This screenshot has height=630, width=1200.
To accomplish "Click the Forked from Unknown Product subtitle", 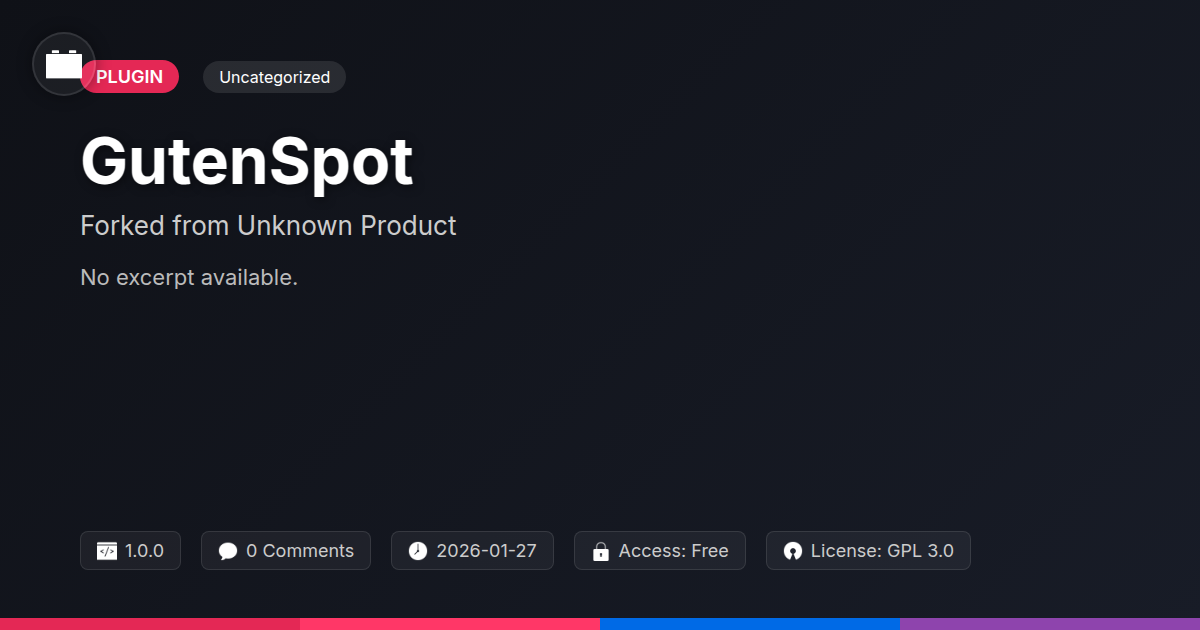I will (268, 226).
